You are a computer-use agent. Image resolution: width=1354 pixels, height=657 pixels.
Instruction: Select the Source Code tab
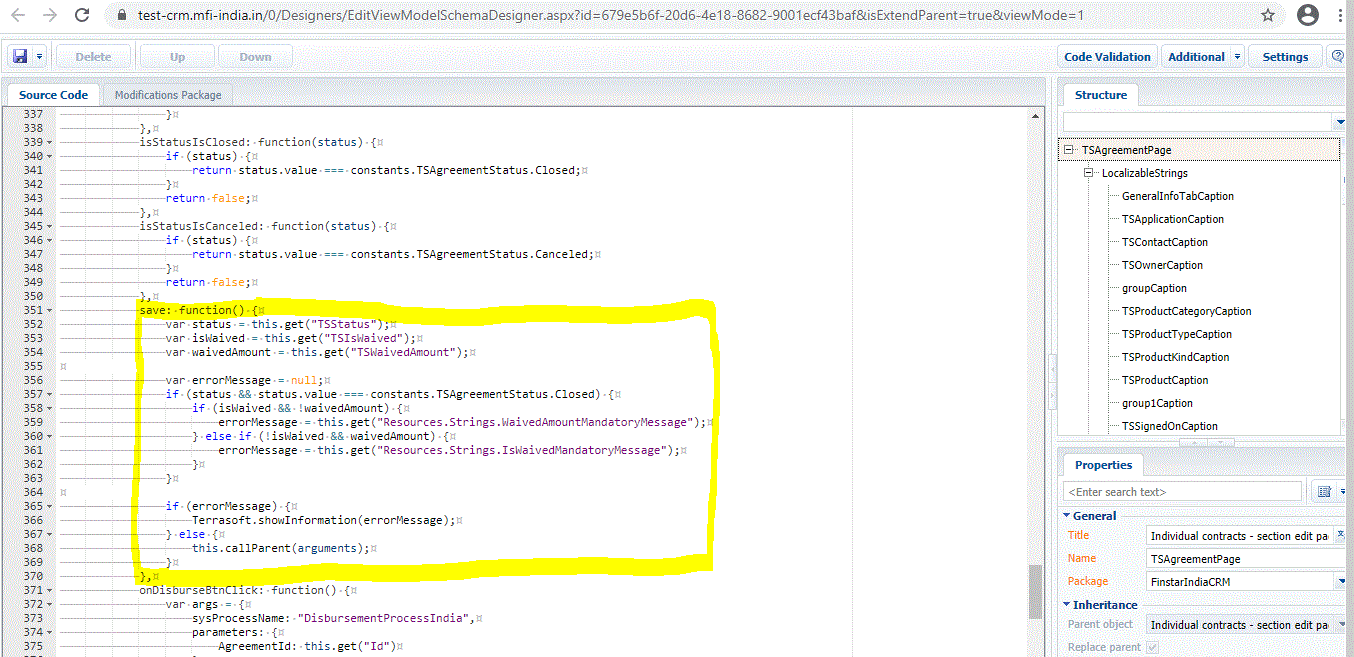tap(54, 95)
